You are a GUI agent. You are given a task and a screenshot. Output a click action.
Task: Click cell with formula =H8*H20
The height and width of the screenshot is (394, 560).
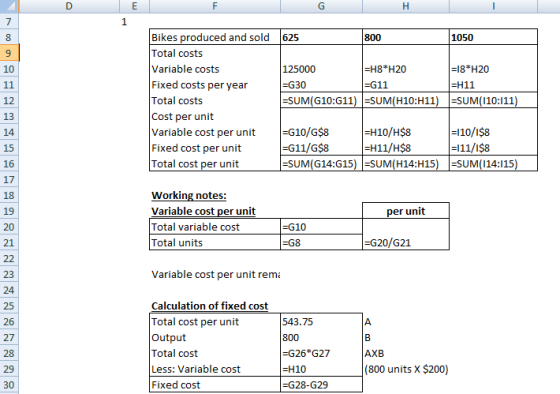point(406,69)
